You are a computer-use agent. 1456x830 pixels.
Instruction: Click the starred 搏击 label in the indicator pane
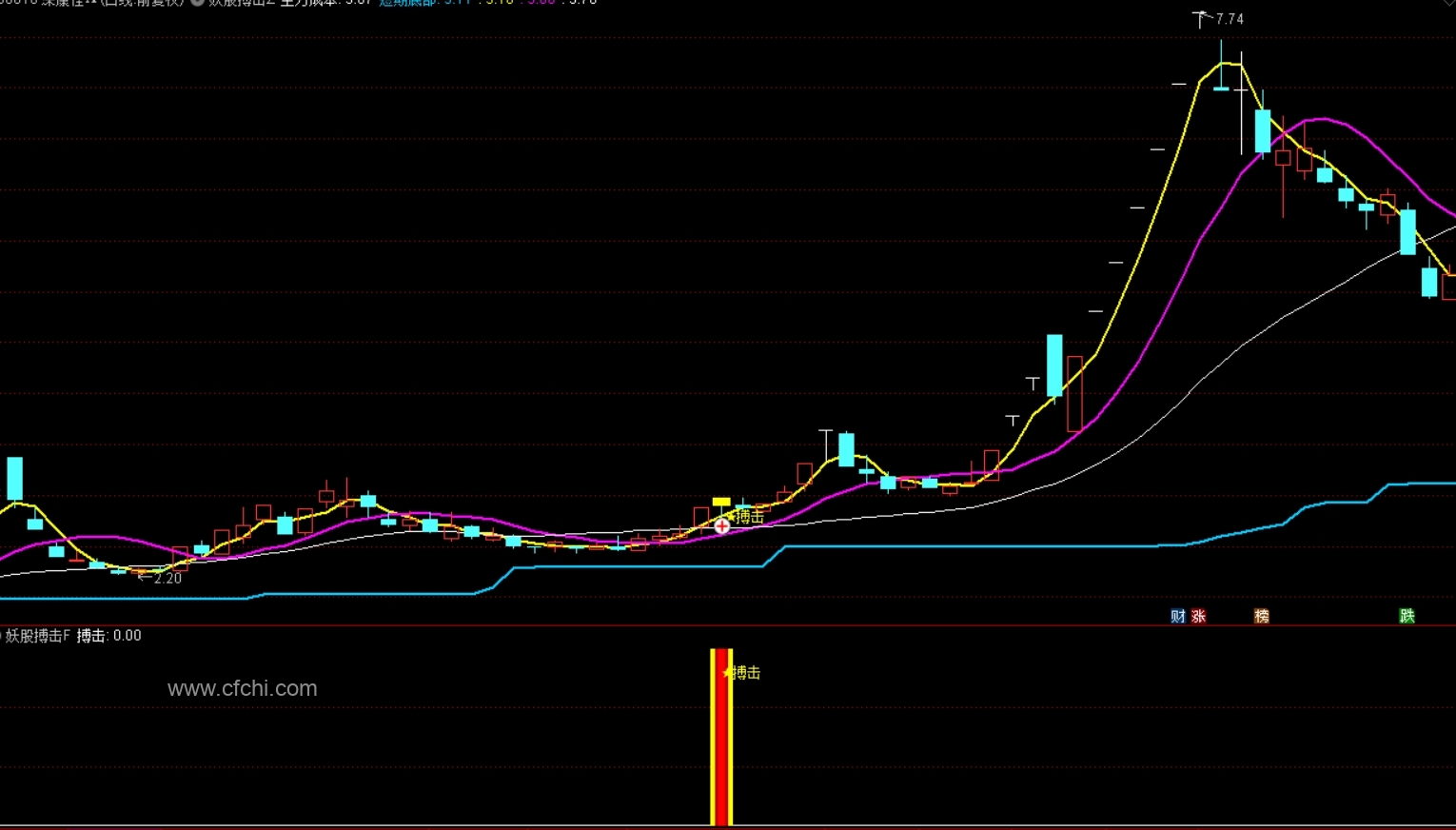742,673
